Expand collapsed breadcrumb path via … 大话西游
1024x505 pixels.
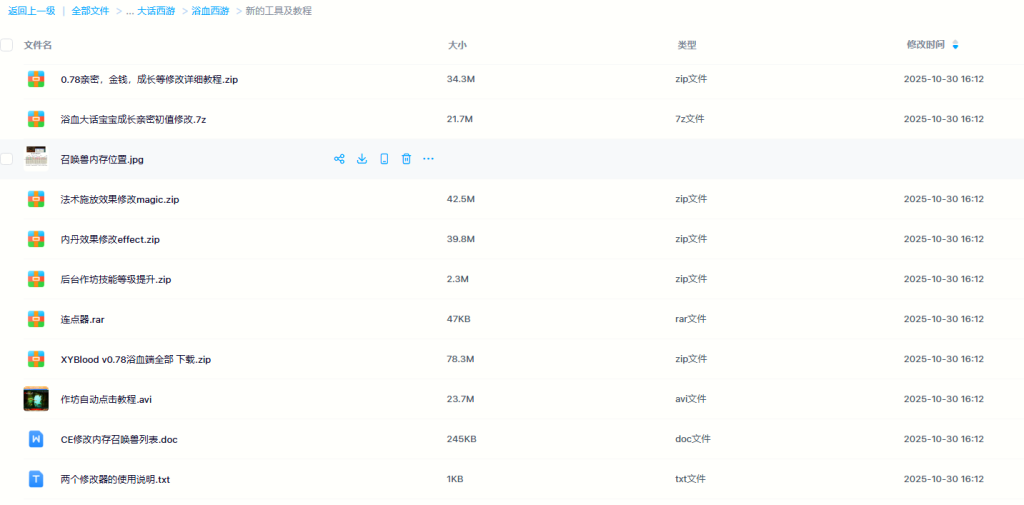point(150,11)
